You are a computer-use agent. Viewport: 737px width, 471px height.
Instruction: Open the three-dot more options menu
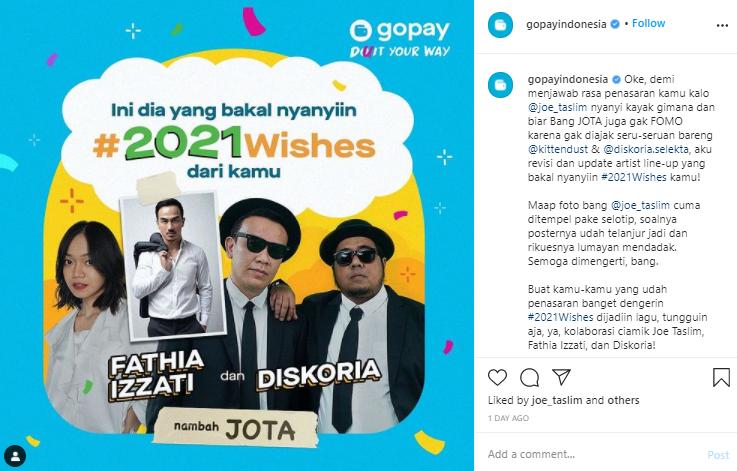[x=722, y=25]
